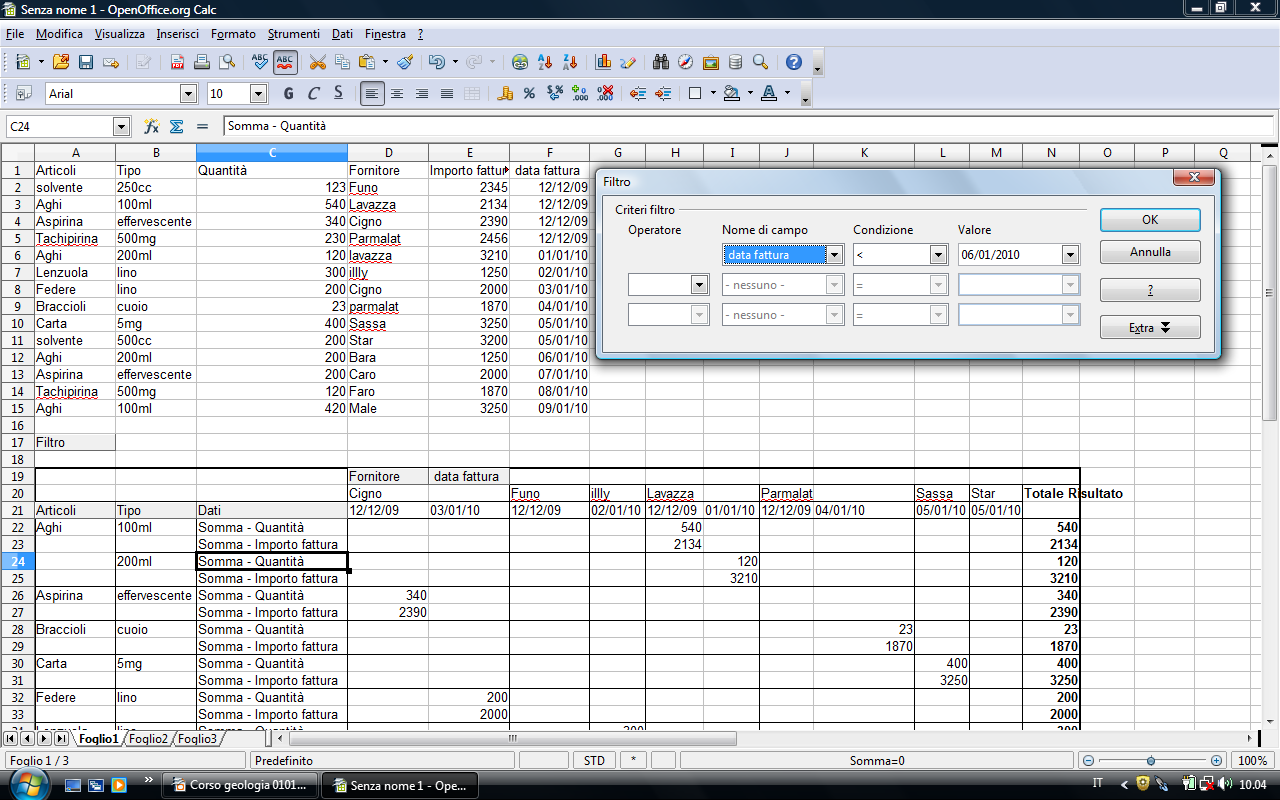
Task: Open the 'data fattura' field name dropdown
Action: (835, 255)
